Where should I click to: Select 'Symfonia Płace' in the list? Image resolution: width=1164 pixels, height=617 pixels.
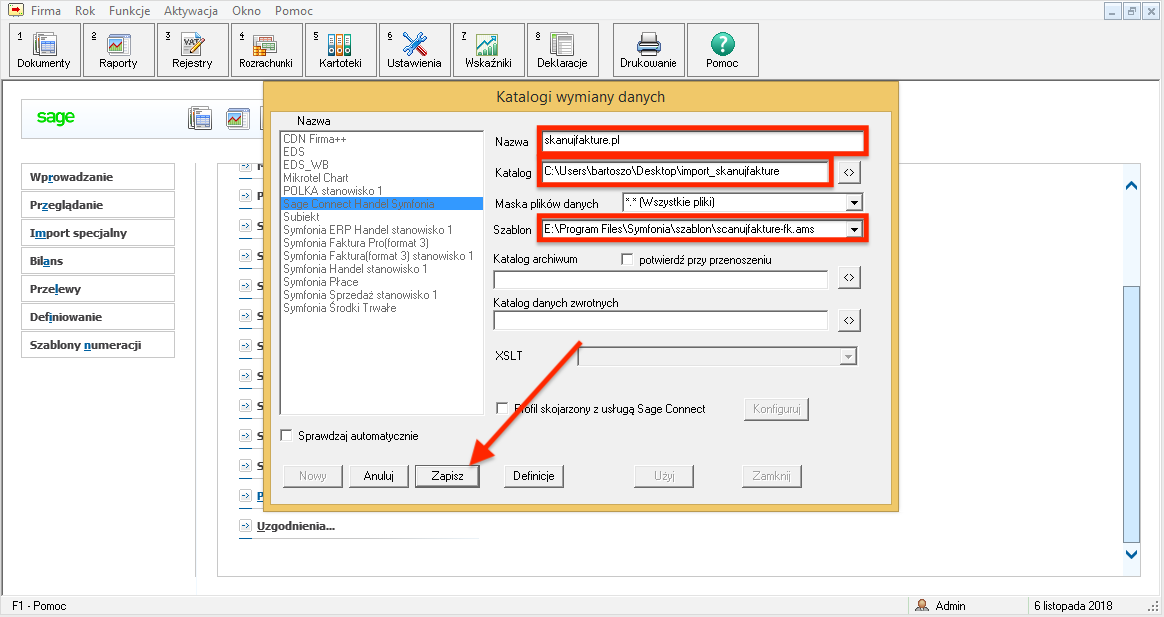(320, 282)
